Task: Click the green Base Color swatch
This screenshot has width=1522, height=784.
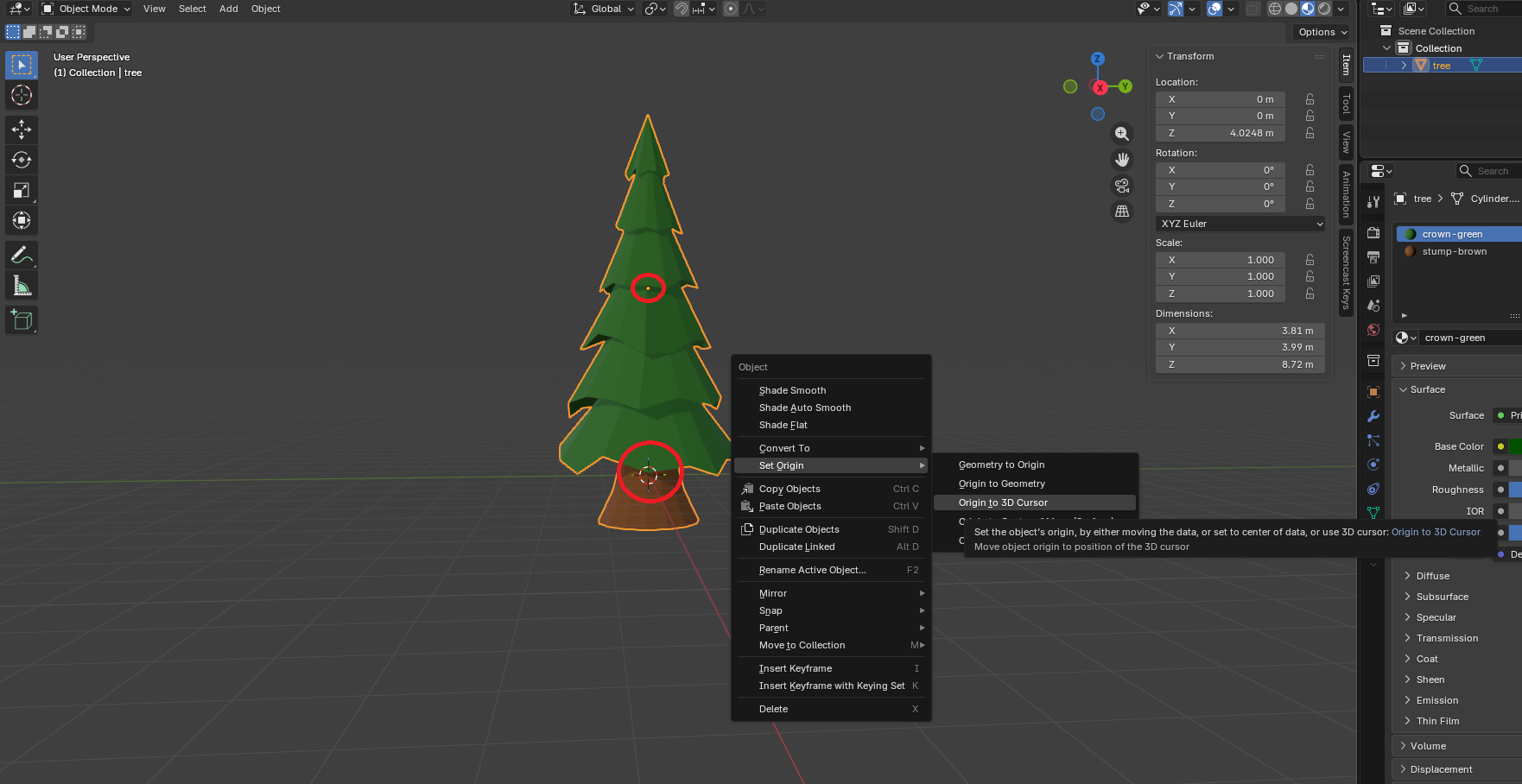Action: coord(1515,446)
